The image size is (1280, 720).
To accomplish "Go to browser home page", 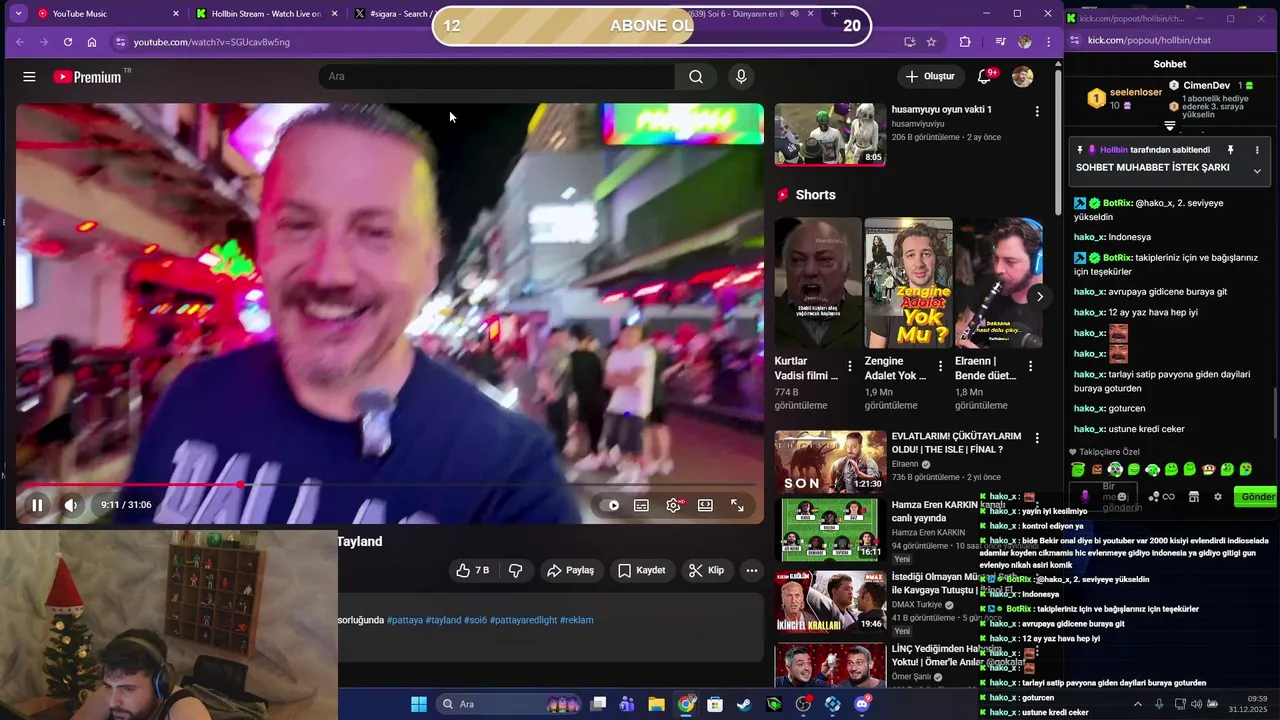I will pyautogui.click(x=92, y=42).
